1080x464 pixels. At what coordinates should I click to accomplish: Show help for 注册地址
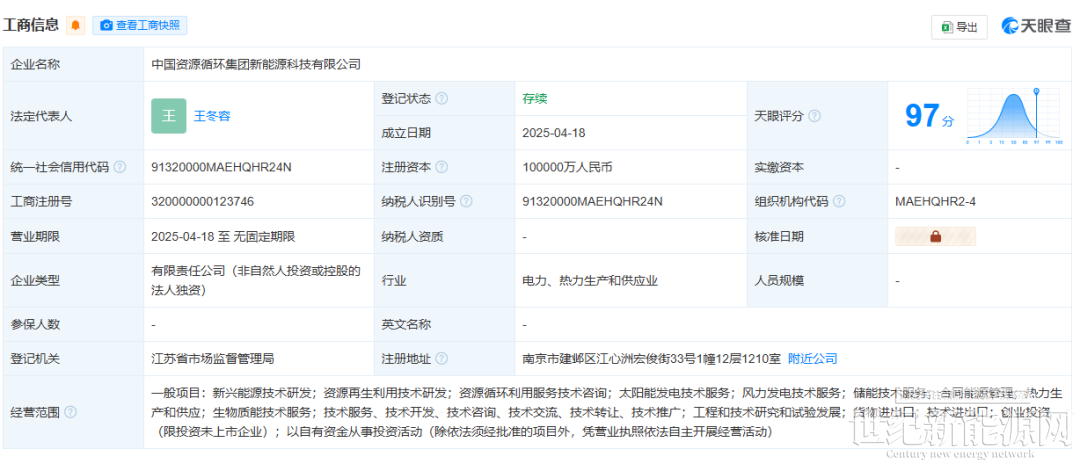(442, 359)
